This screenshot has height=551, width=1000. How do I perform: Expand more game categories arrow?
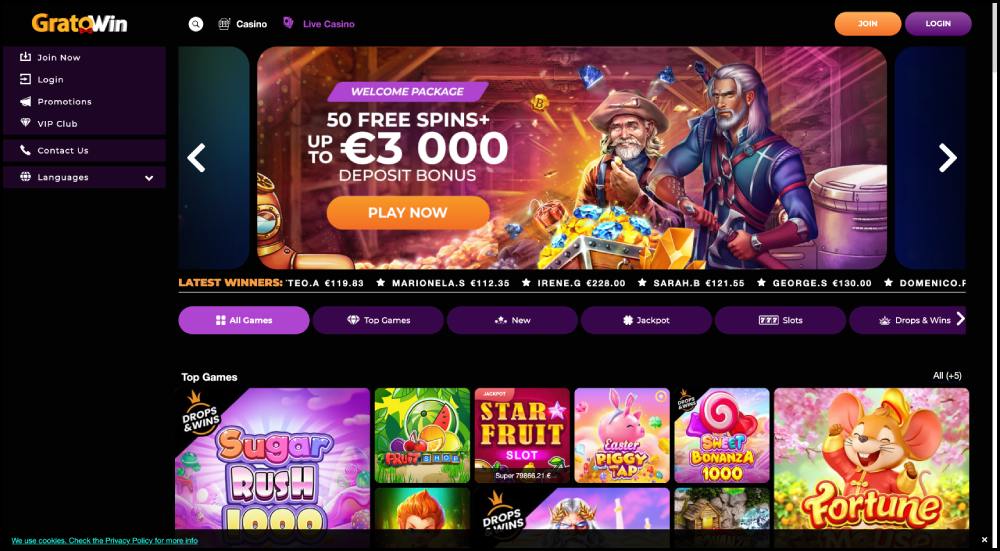960,319
